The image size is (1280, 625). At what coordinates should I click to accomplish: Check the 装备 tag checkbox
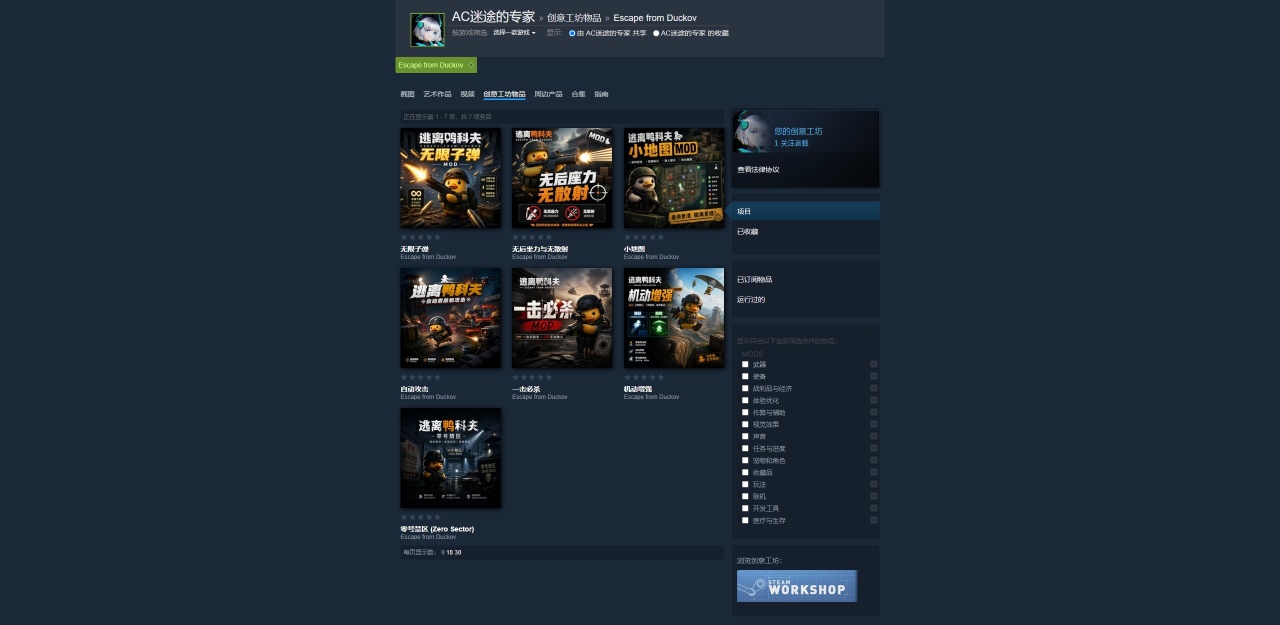click(745, 376)
